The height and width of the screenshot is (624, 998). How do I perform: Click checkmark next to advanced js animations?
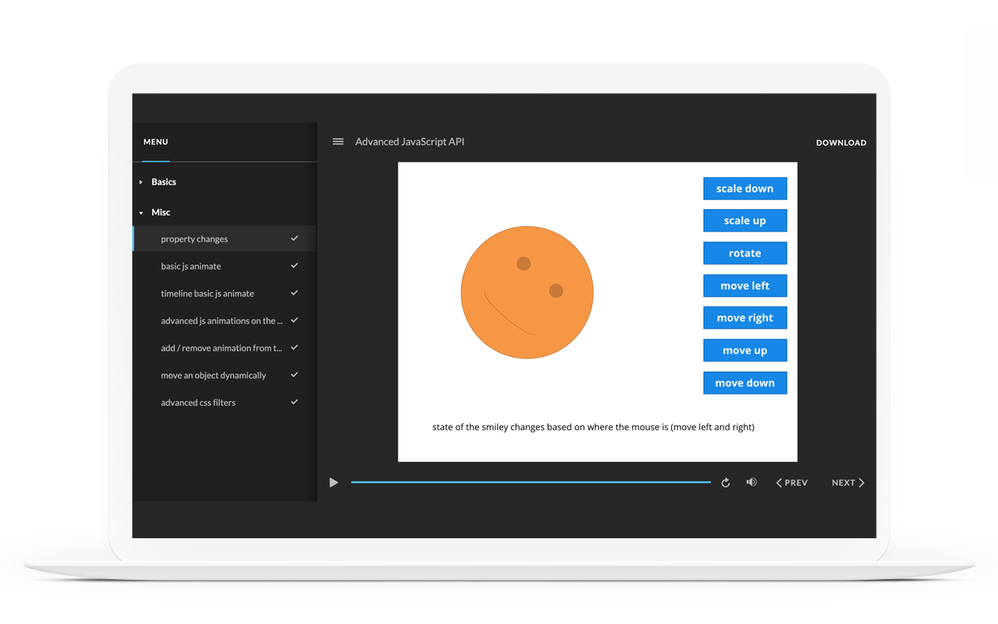coord(294,320)
